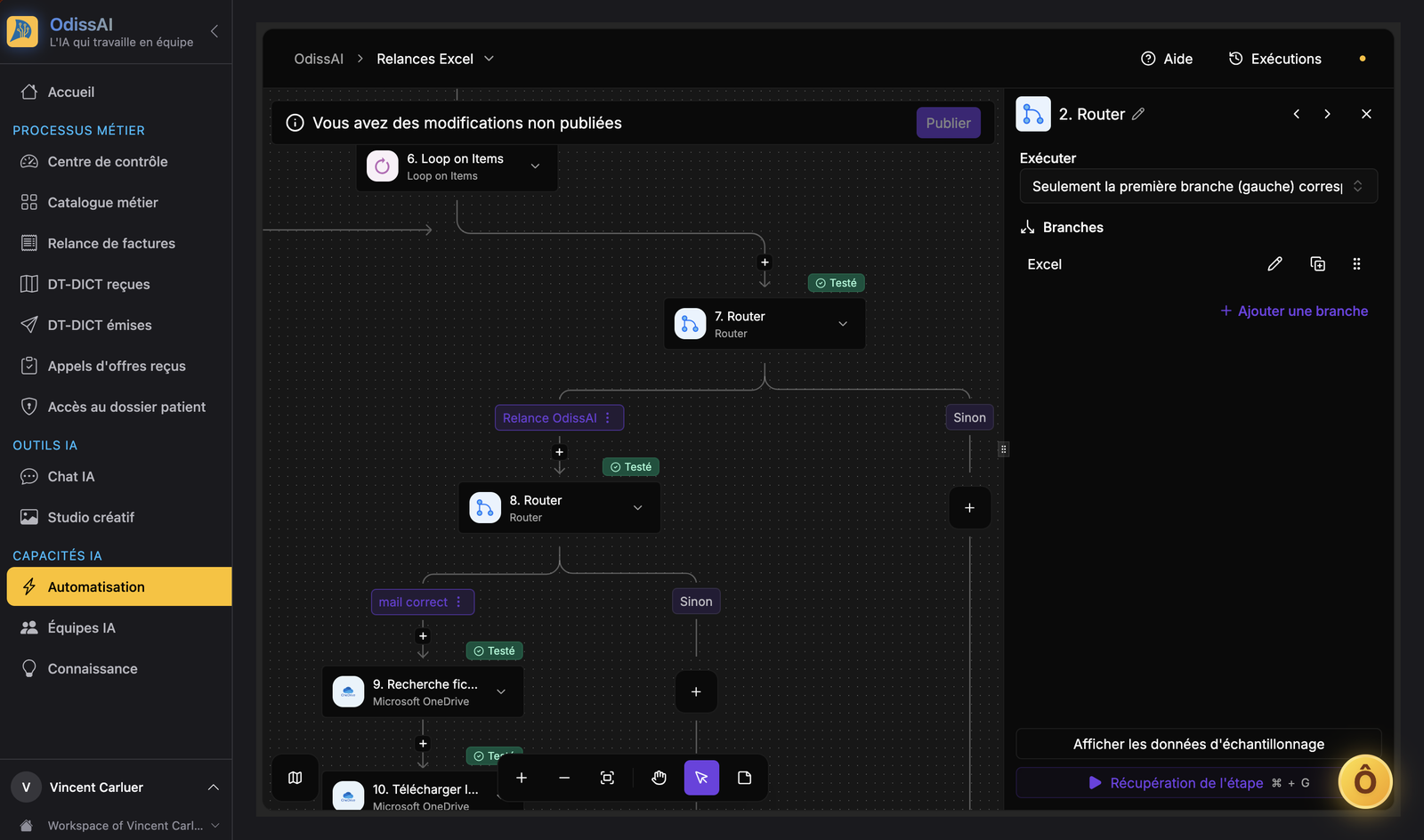The height and width of the screenshot is (840, 1424).
Task: Click OdissAI breadcrumb link
Action: tap(319, 59)
